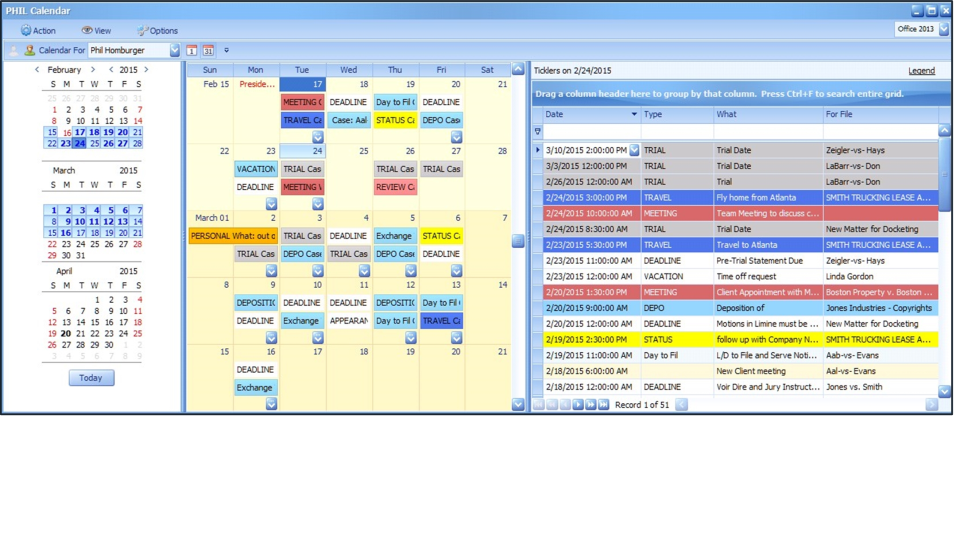Open yellow STATUS event on Feb 19

click(396, 120)
